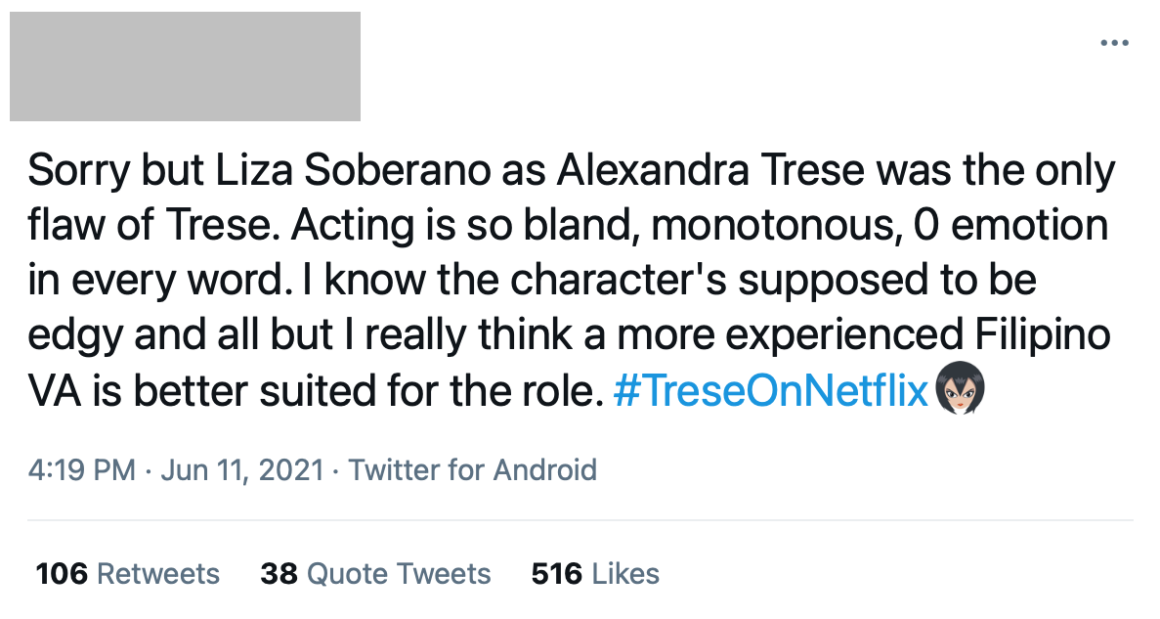This screenshot has height=619, width=1160.
Task: Open the #TreseOnNetflix hashtag link
Action: tap(771, 390)
